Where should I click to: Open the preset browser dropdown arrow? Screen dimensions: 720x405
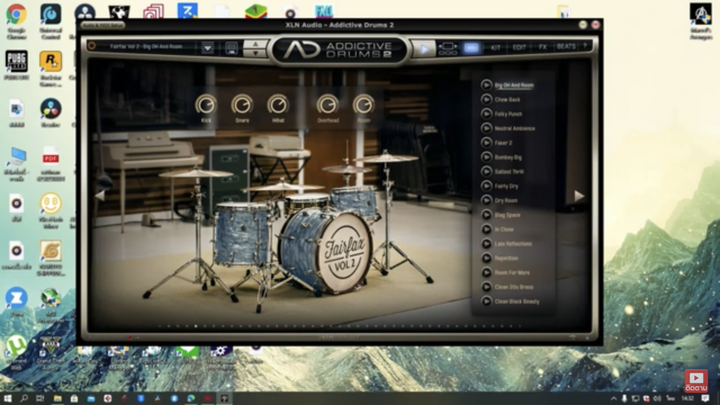[208, 47]
